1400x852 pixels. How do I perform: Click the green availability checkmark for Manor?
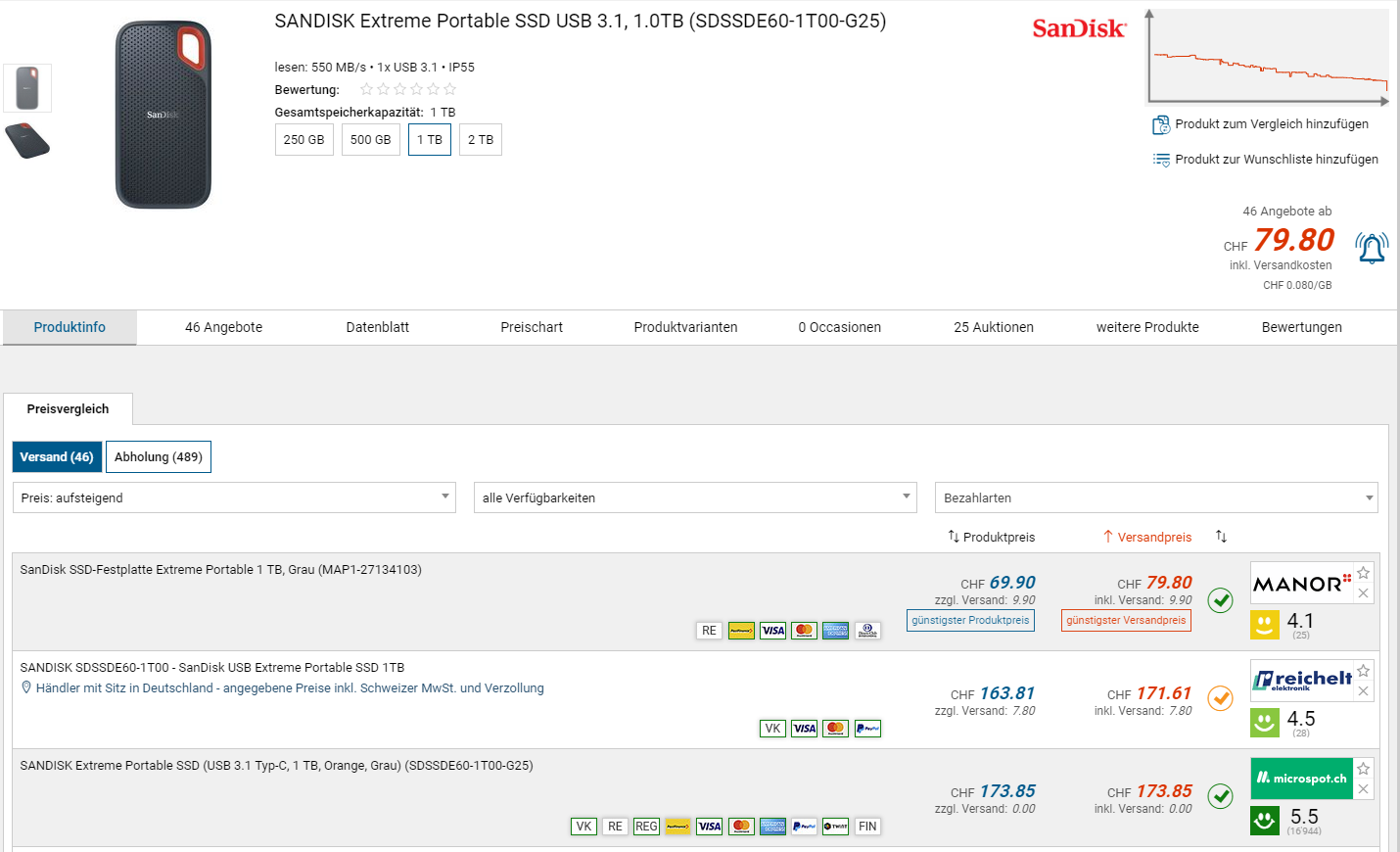point(1220,600)
